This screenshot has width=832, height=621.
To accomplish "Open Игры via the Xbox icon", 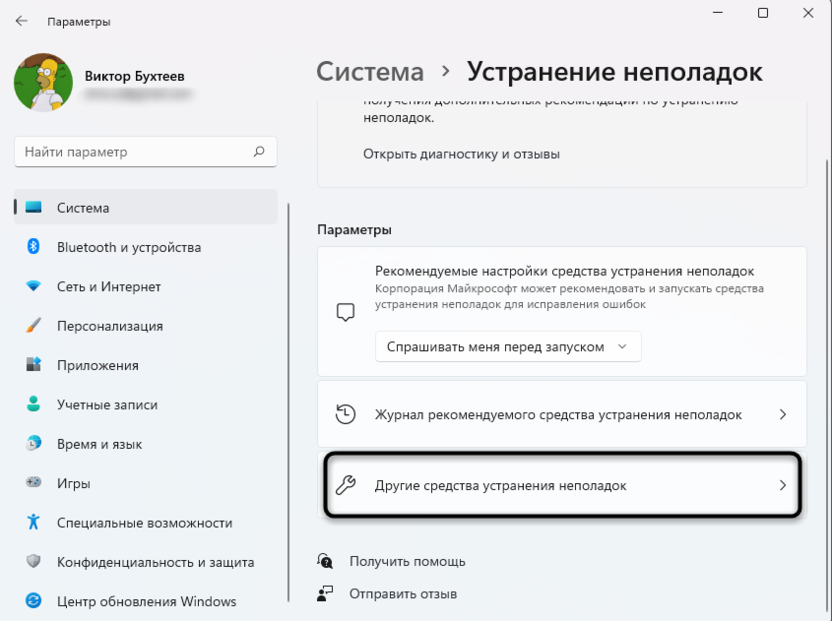I will pos(33,482).
